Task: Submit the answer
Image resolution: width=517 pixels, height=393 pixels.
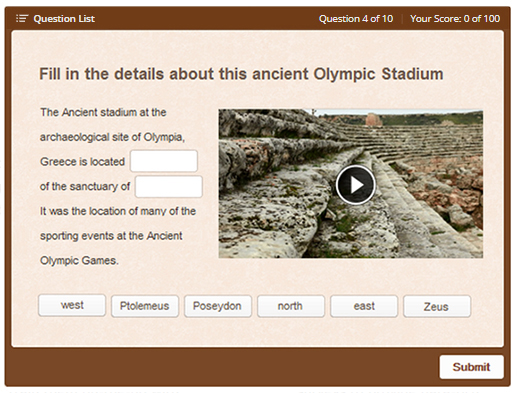Action: (x=471, y=367)
